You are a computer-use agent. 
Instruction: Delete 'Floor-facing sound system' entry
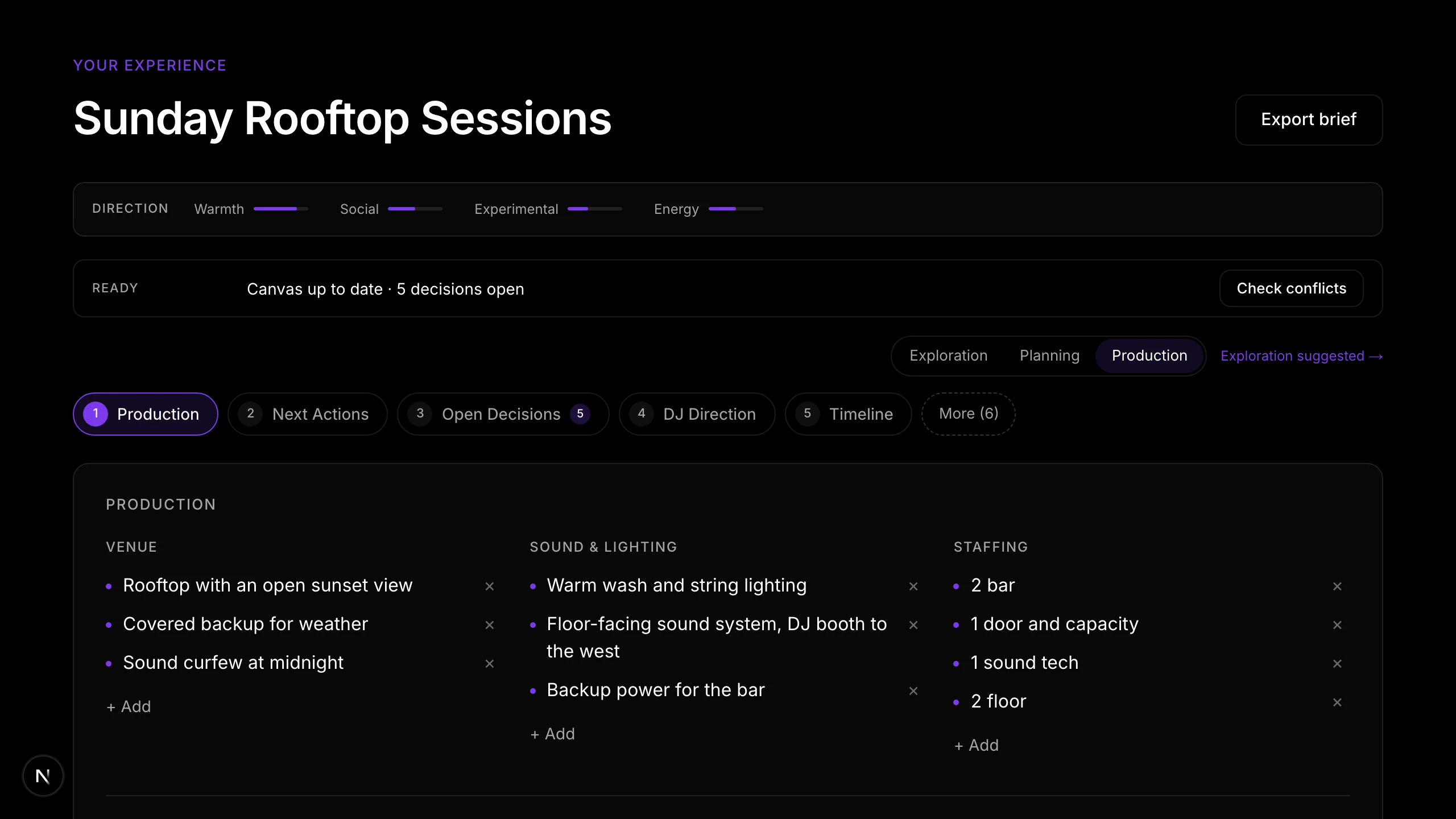(x=913, y=624)
